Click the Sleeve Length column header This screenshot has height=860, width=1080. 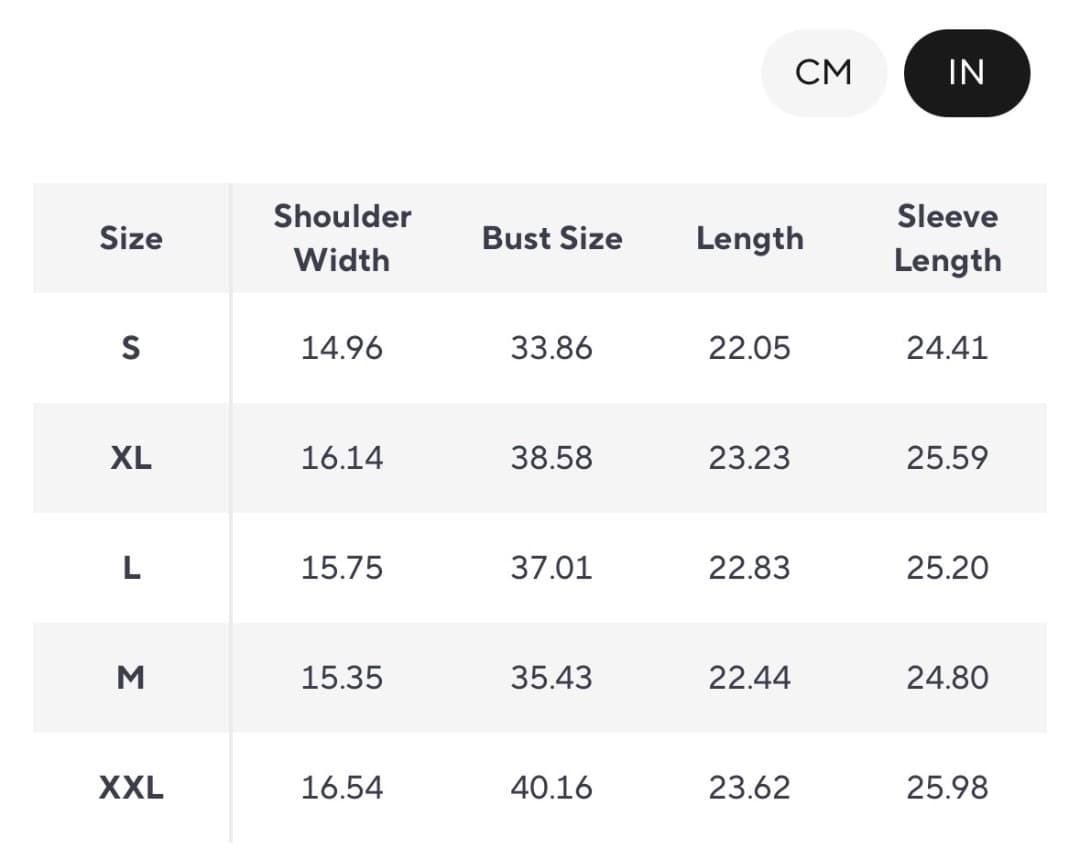coord(947,238)
